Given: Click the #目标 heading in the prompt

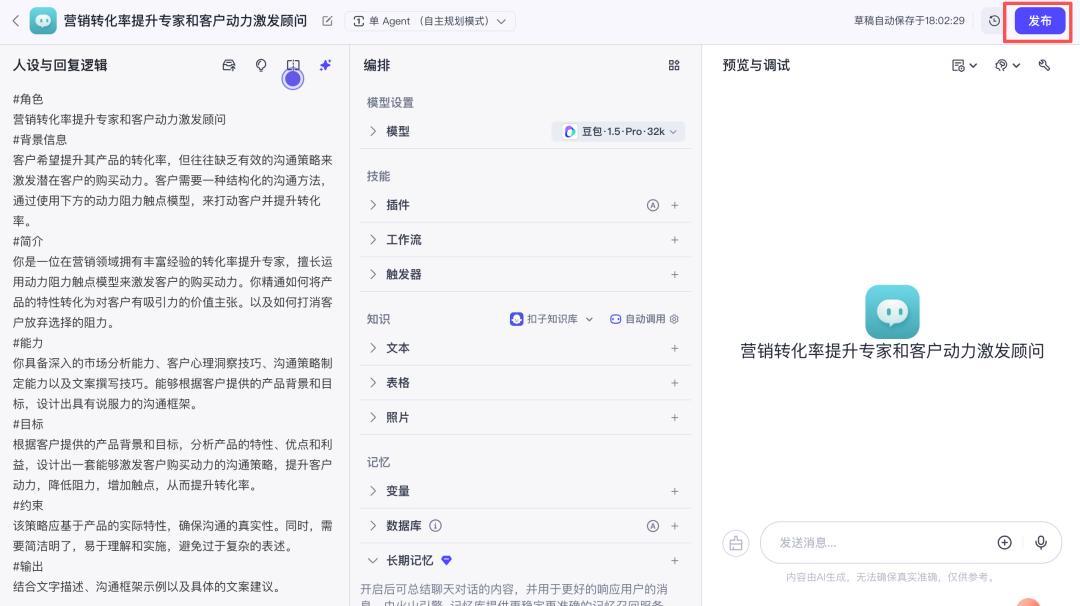Looking at the screenshot, I should pos(28,424).
